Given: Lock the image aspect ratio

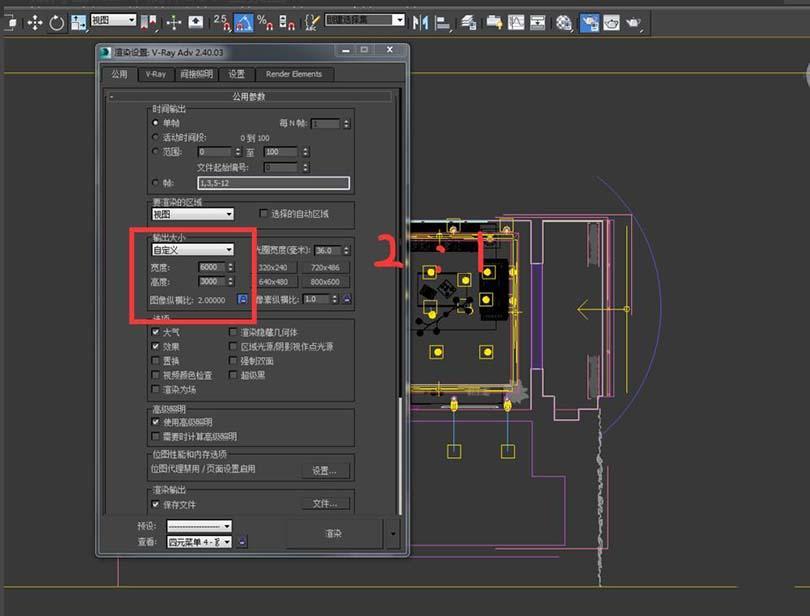Looking at the screenshot, I should 242,299.
